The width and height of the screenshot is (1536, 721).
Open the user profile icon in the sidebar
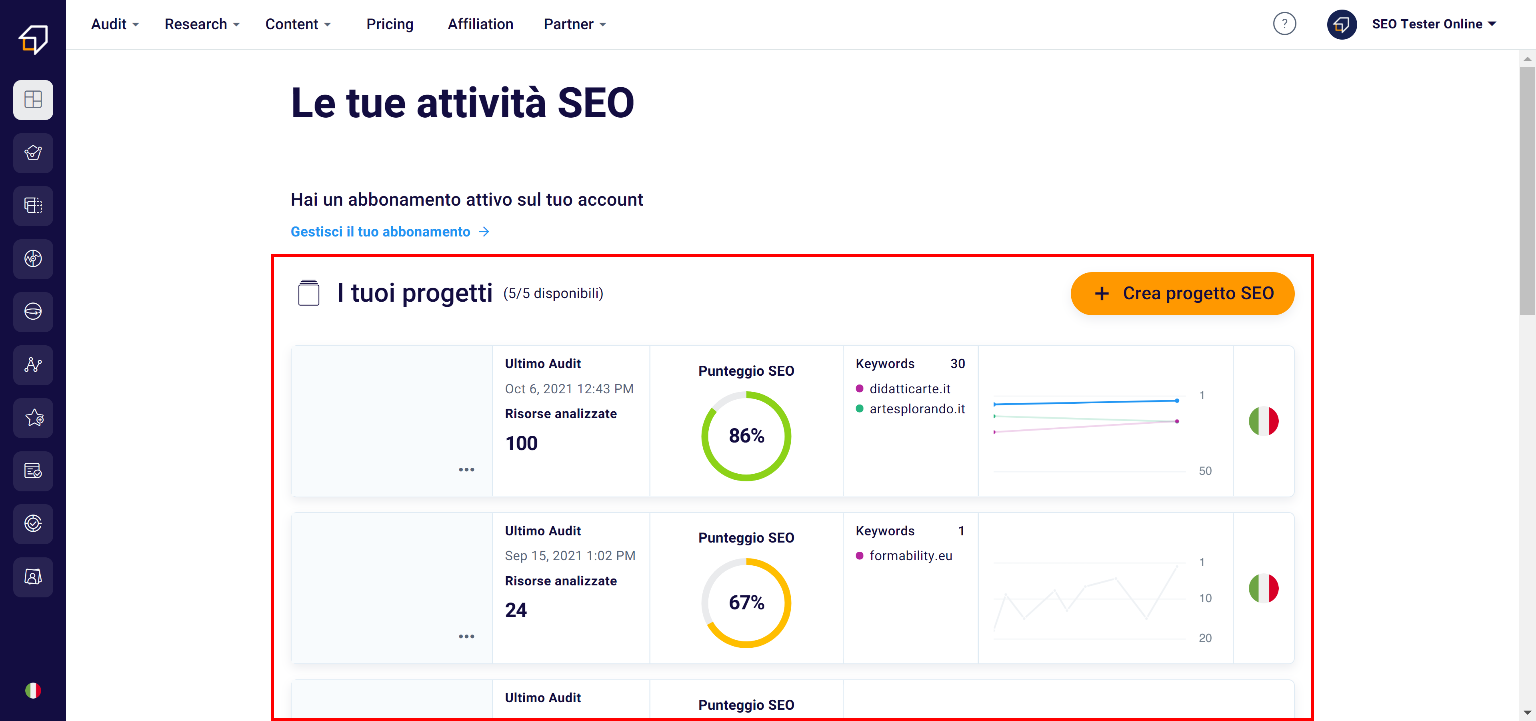pos(33,577)
